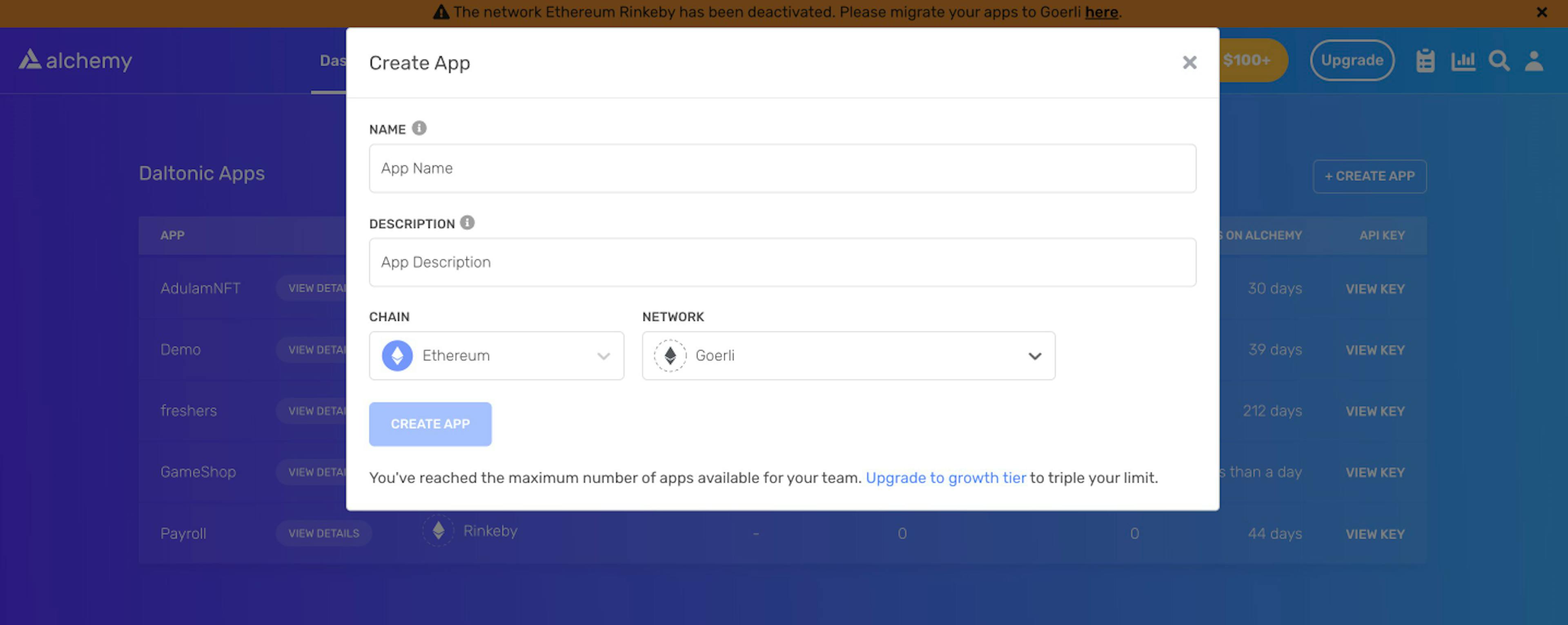This screenshot has width=1568, height=625.
Task: Click the '39 days' cell in the Demo row
Action: (1274, 350)
